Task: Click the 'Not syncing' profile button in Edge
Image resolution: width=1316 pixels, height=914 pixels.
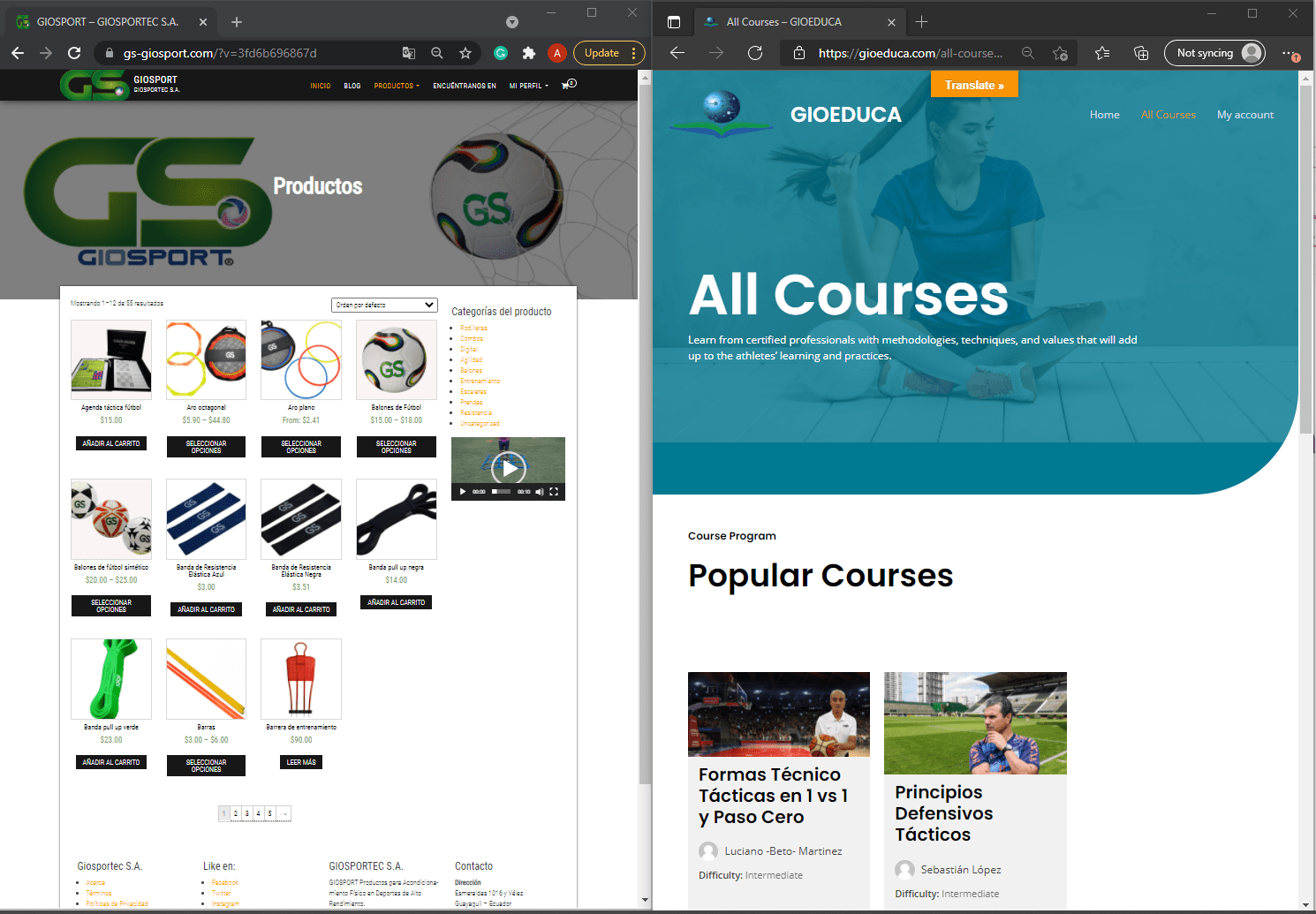Action: 1214,53
